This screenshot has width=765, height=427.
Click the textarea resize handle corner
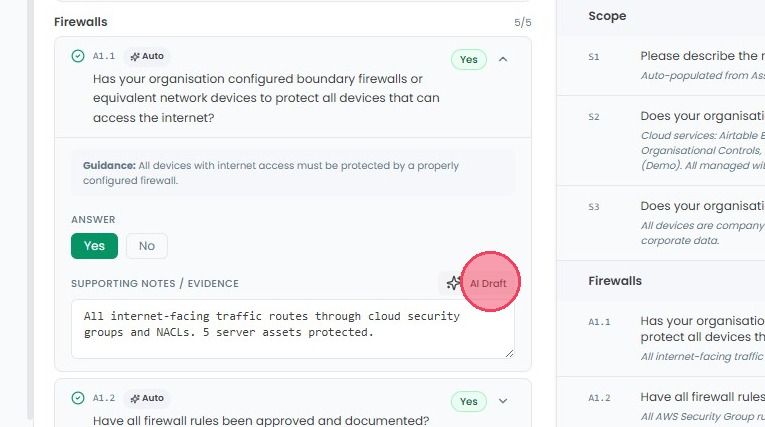pos(509,353)
